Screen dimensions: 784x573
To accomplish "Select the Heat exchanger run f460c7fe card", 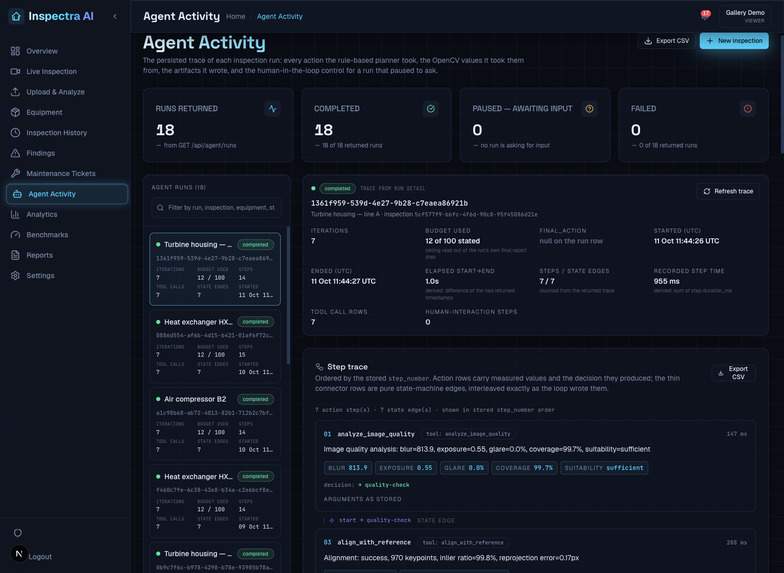I will tap(215, 501).
